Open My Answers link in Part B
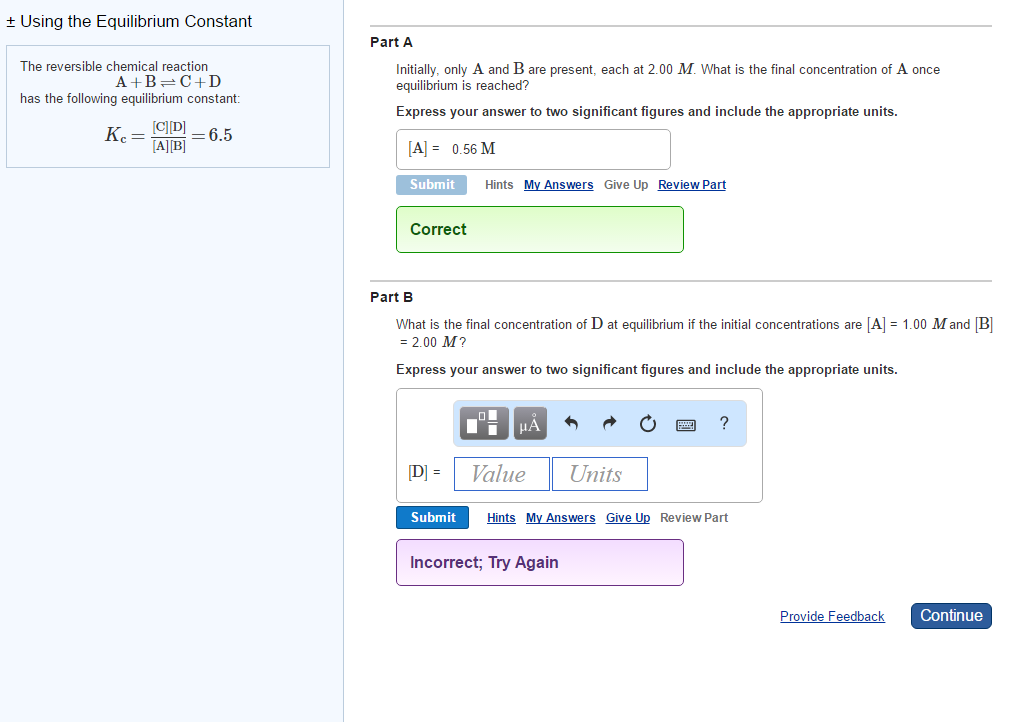Screen dimensions: 1010x722 560,518
